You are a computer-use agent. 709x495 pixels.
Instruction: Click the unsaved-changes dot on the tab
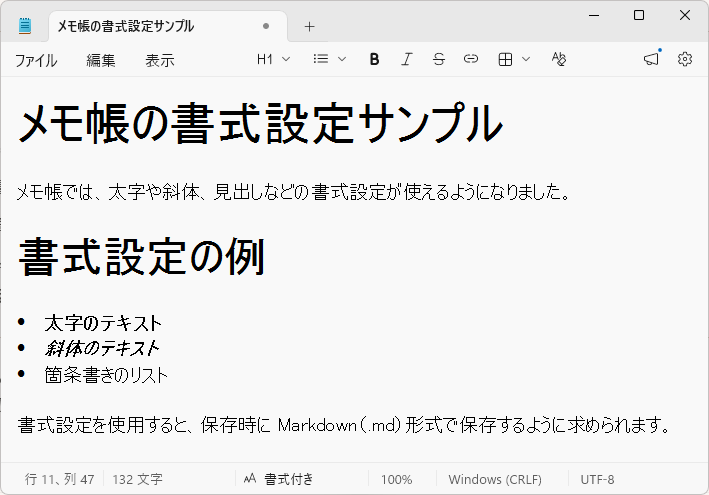click(x=266, y=26)
